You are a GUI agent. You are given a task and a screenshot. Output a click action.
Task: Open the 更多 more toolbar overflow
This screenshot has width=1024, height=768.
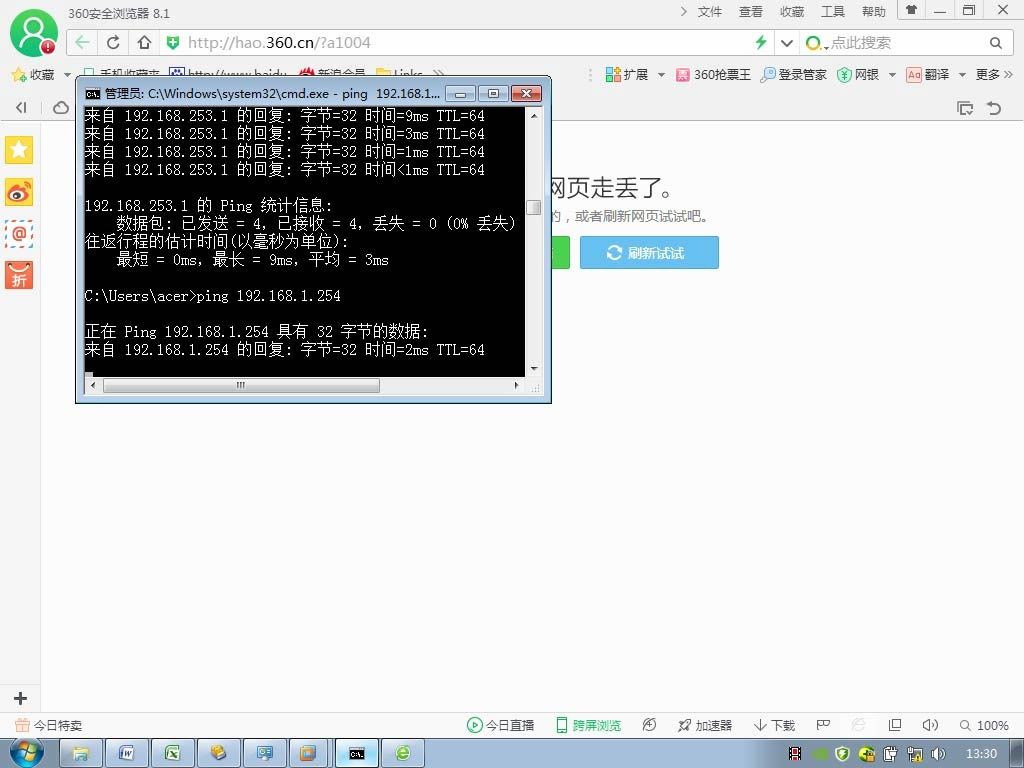point(994,74)
